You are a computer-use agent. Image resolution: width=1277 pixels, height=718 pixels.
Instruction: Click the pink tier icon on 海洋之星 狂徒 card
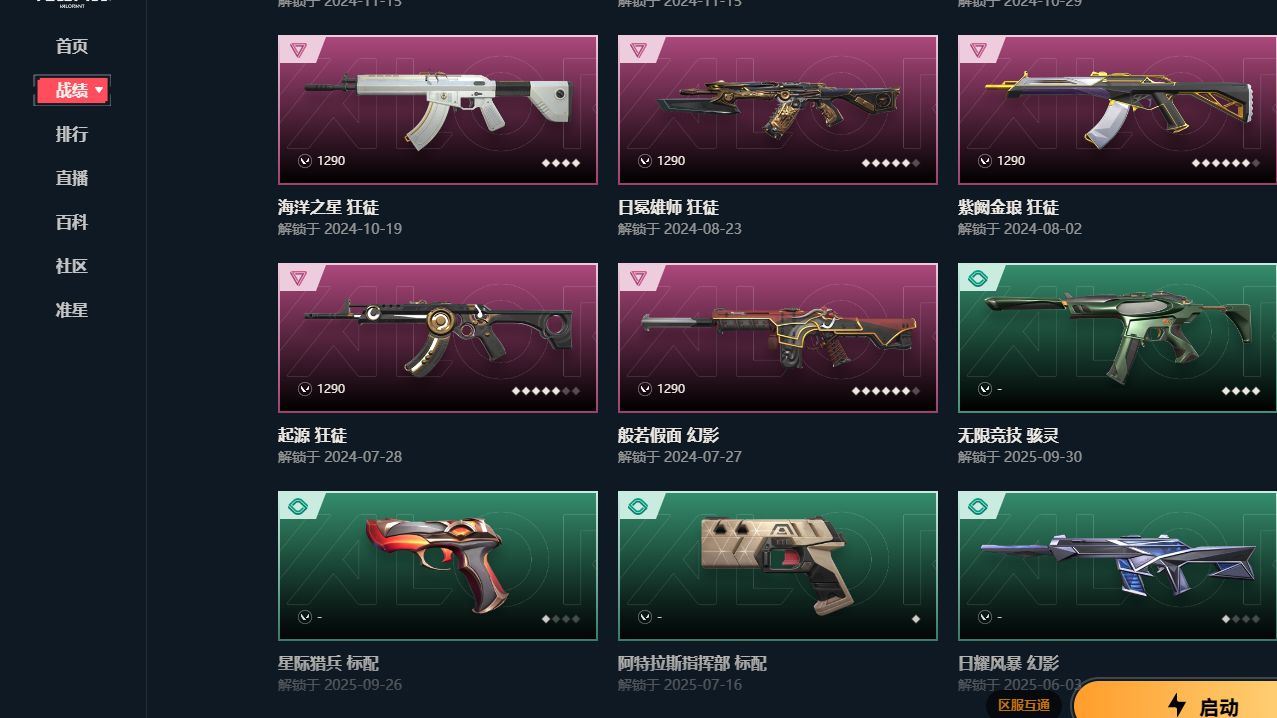[298, 50]
